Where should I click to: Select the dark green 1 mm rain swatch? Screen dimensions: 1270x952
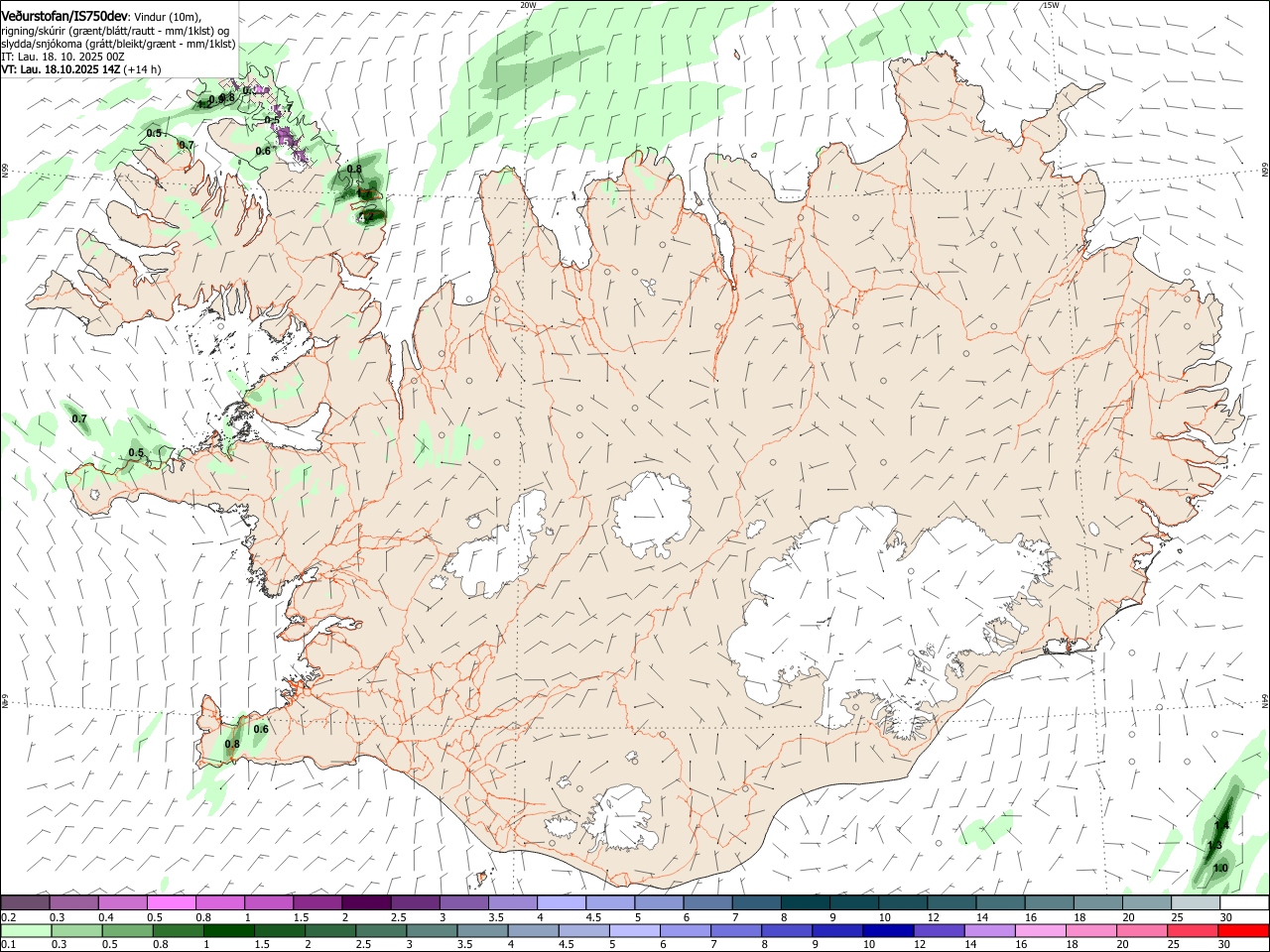coord(228,931)
